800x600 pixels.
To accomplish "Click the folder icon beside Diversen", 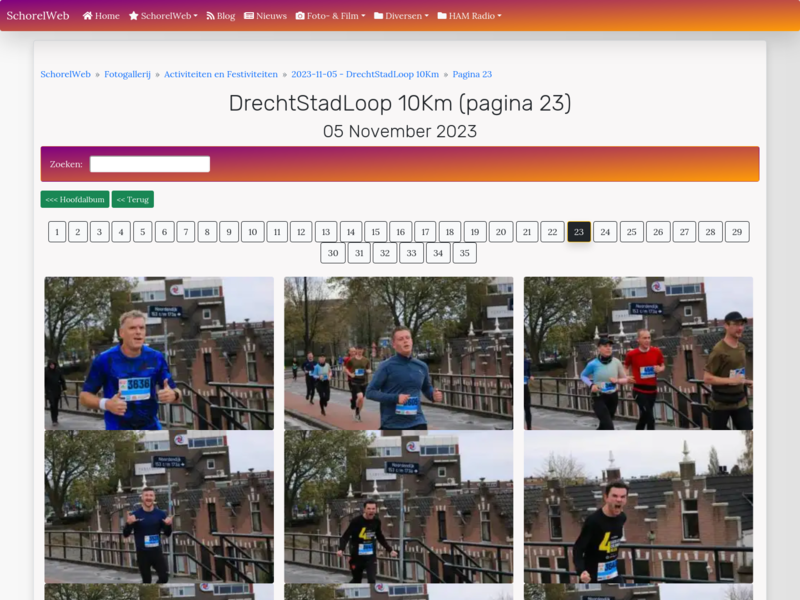I will click(379, 16).
